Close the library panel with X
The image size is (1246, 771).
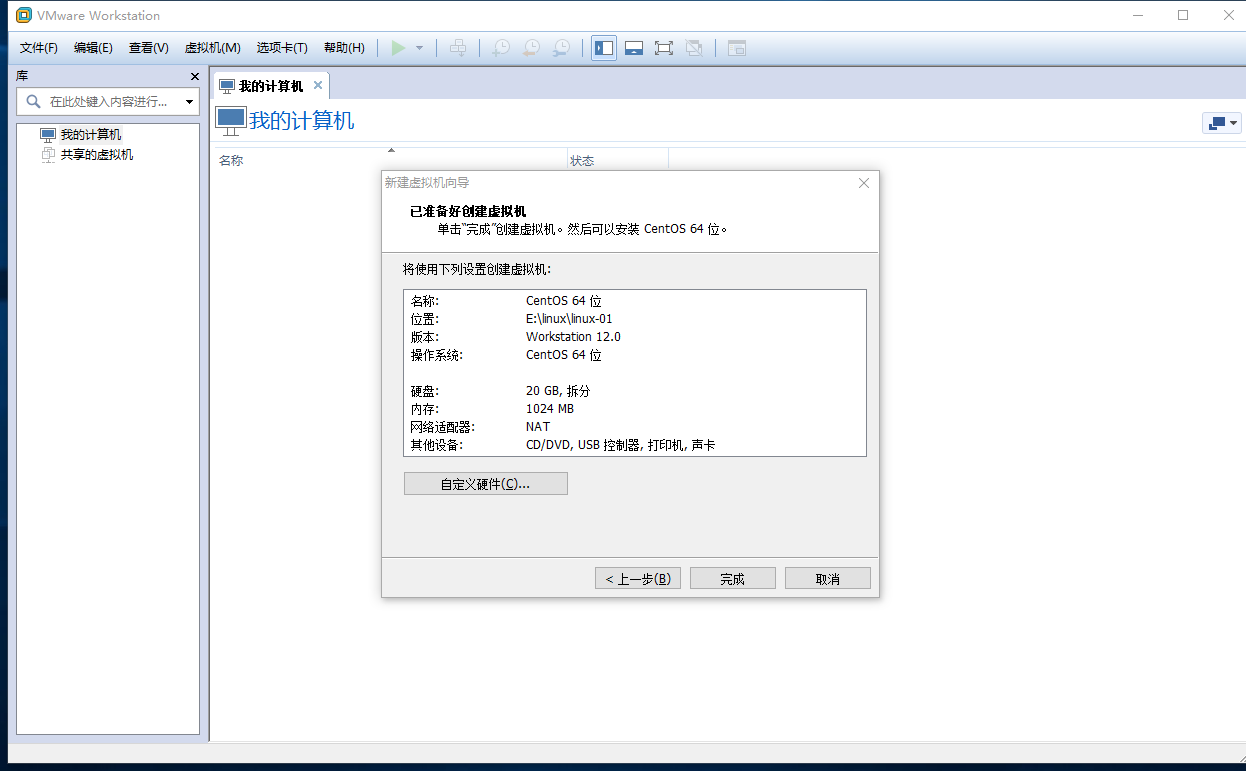coord(195,76)
